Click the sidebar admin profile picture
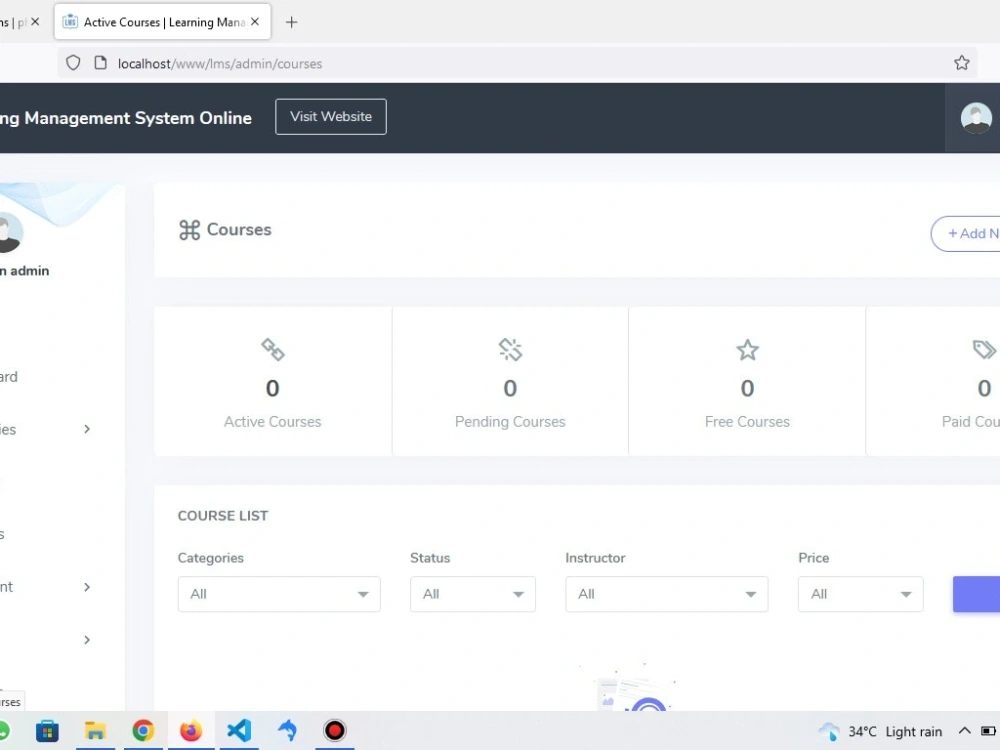Viewport: 1000px width, 750px height. click(9, 233)
